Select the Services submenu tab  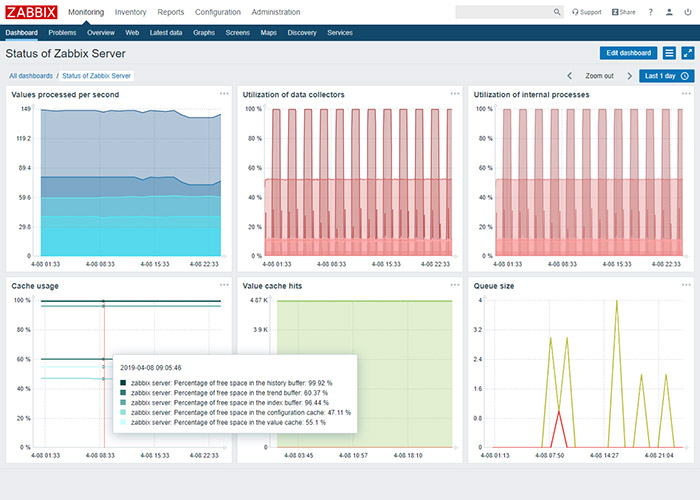(340, 33)
